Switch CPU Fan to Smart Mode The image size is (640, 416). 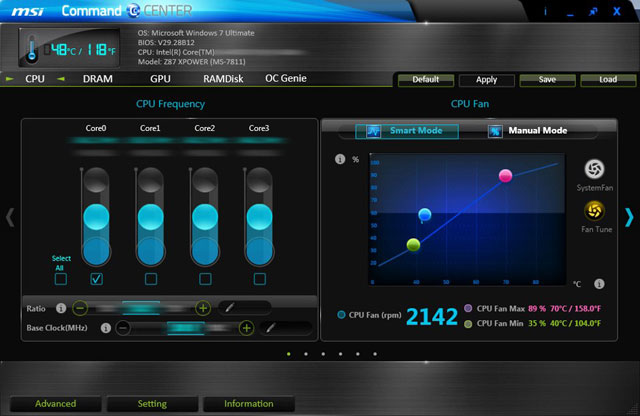[407, 131]
